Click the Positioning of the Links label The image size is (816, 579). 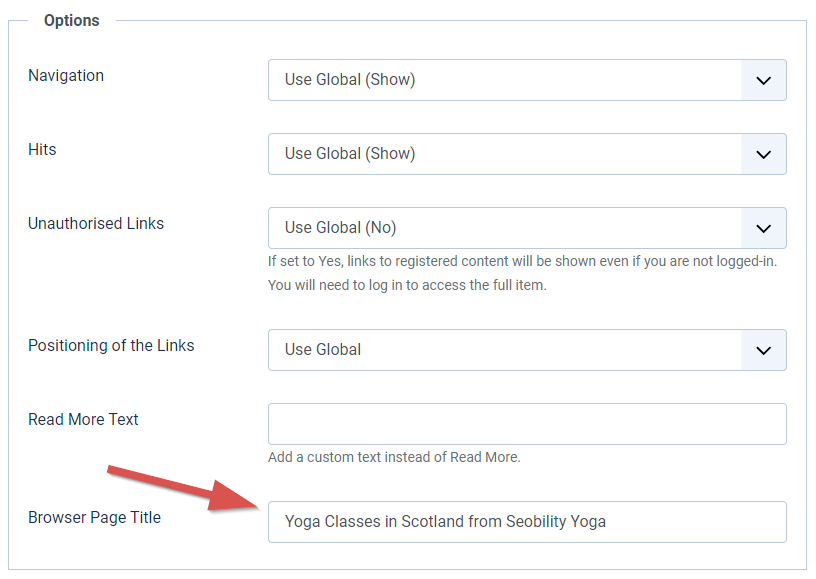click(111, 346)
